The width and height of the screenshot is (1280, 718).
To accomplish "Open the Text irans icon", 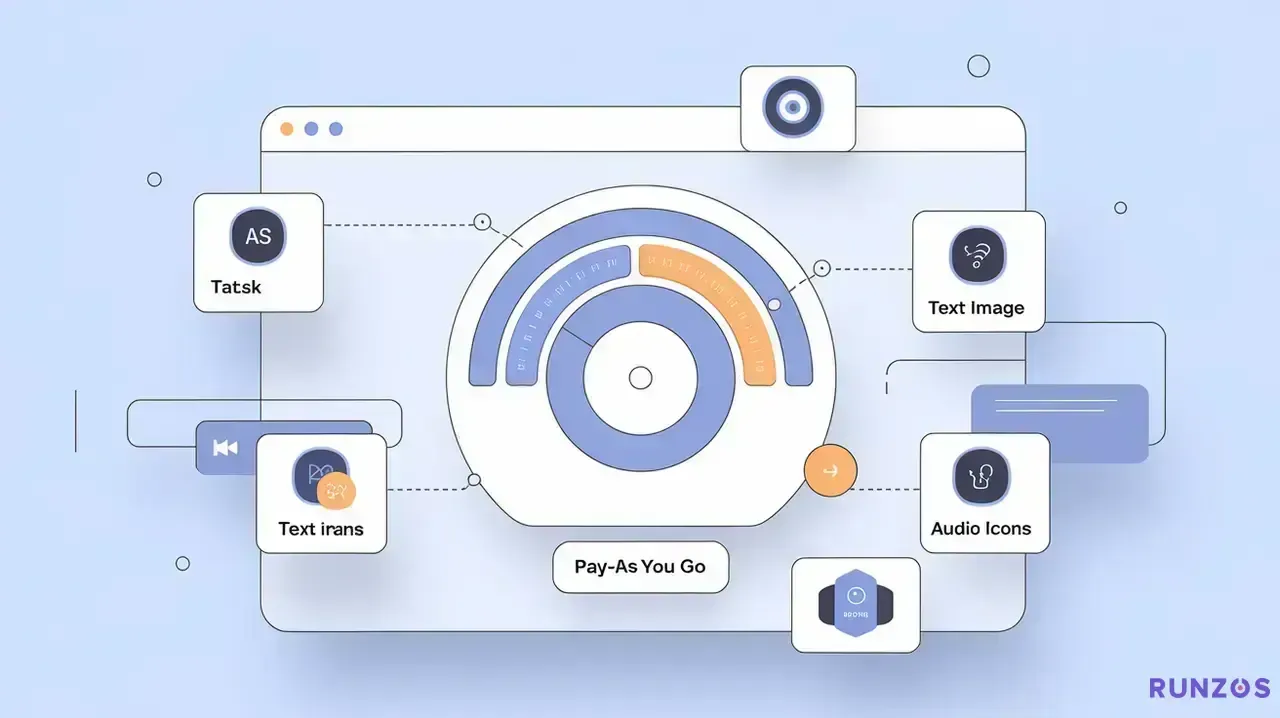I will (321, 479).
